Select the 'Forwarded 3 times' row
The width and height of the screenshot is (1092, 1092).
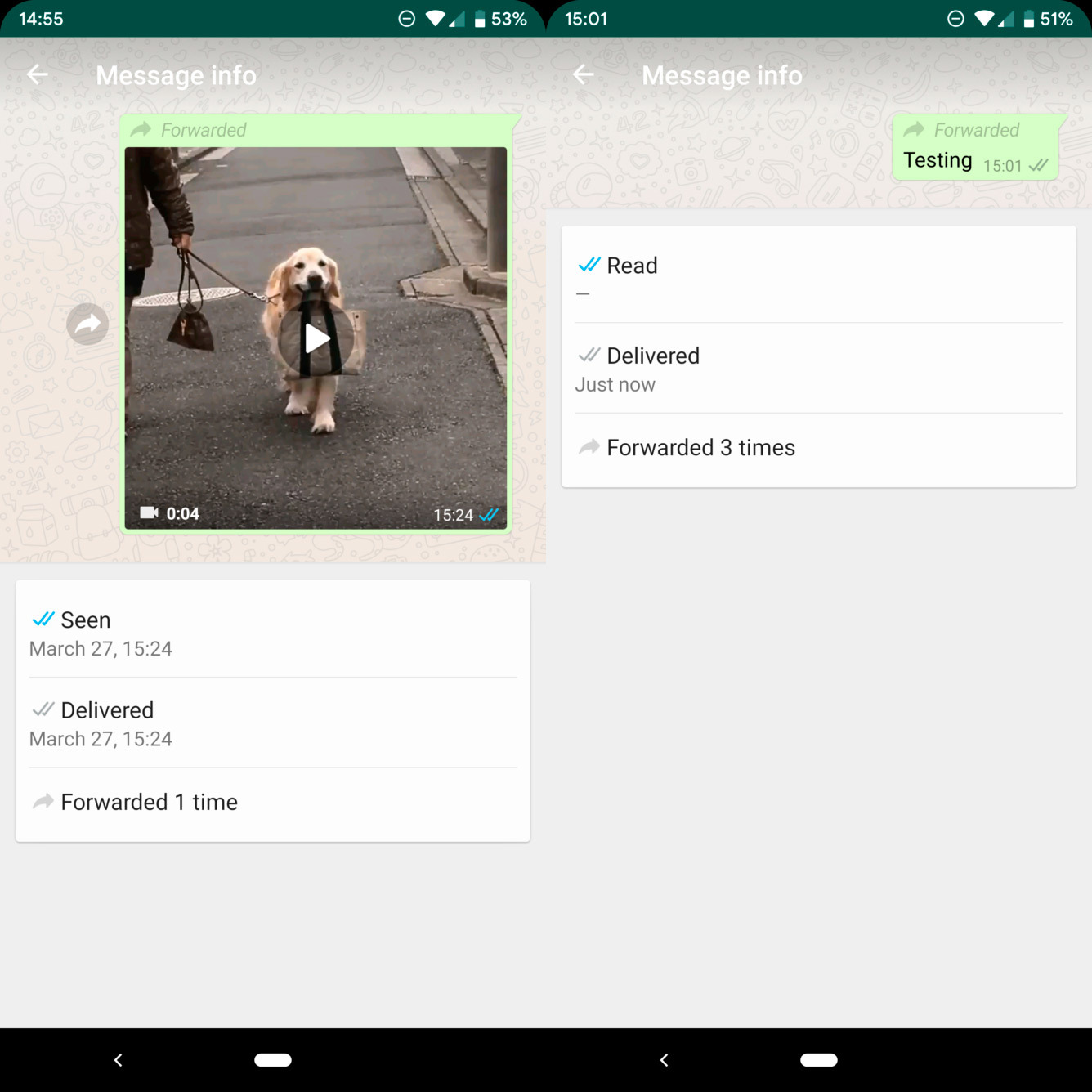[x=817, y=448]
